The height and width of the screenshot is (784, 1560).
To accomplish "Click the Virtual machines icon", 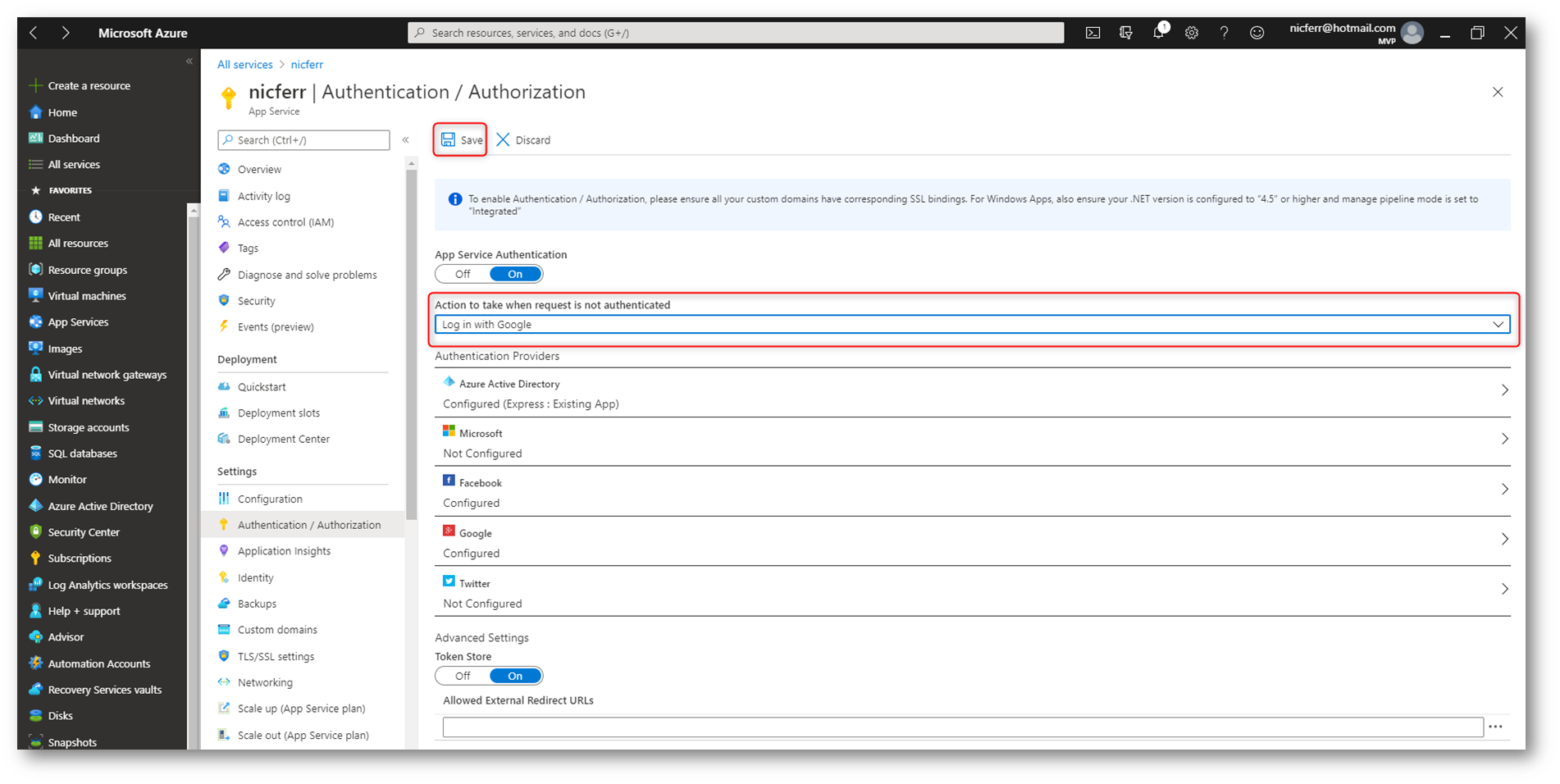I will click(x=35, y=295).
